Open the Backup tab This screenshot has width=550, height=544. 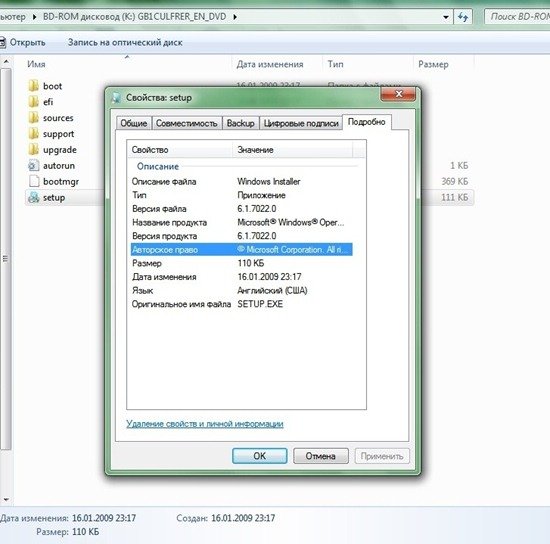click(x=241, y=123)
